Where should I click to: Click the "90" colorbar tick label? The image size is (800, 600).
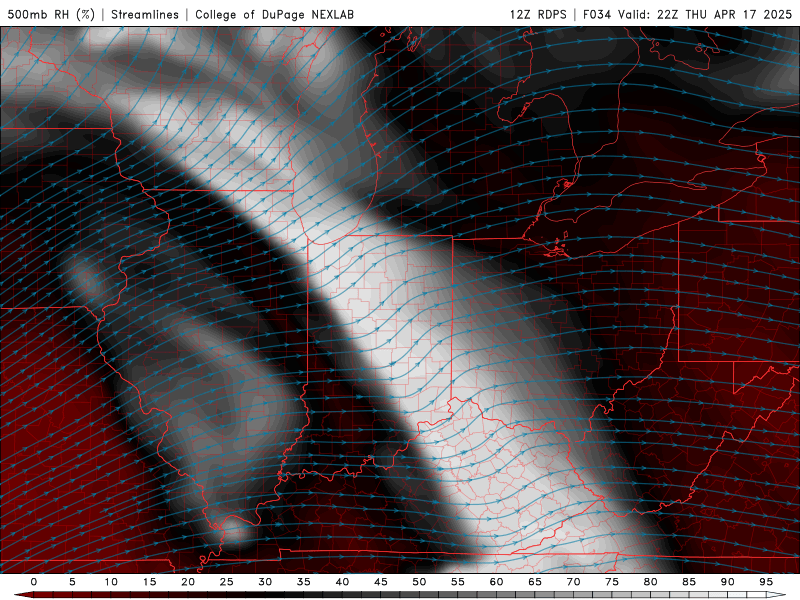pos(728,582)
